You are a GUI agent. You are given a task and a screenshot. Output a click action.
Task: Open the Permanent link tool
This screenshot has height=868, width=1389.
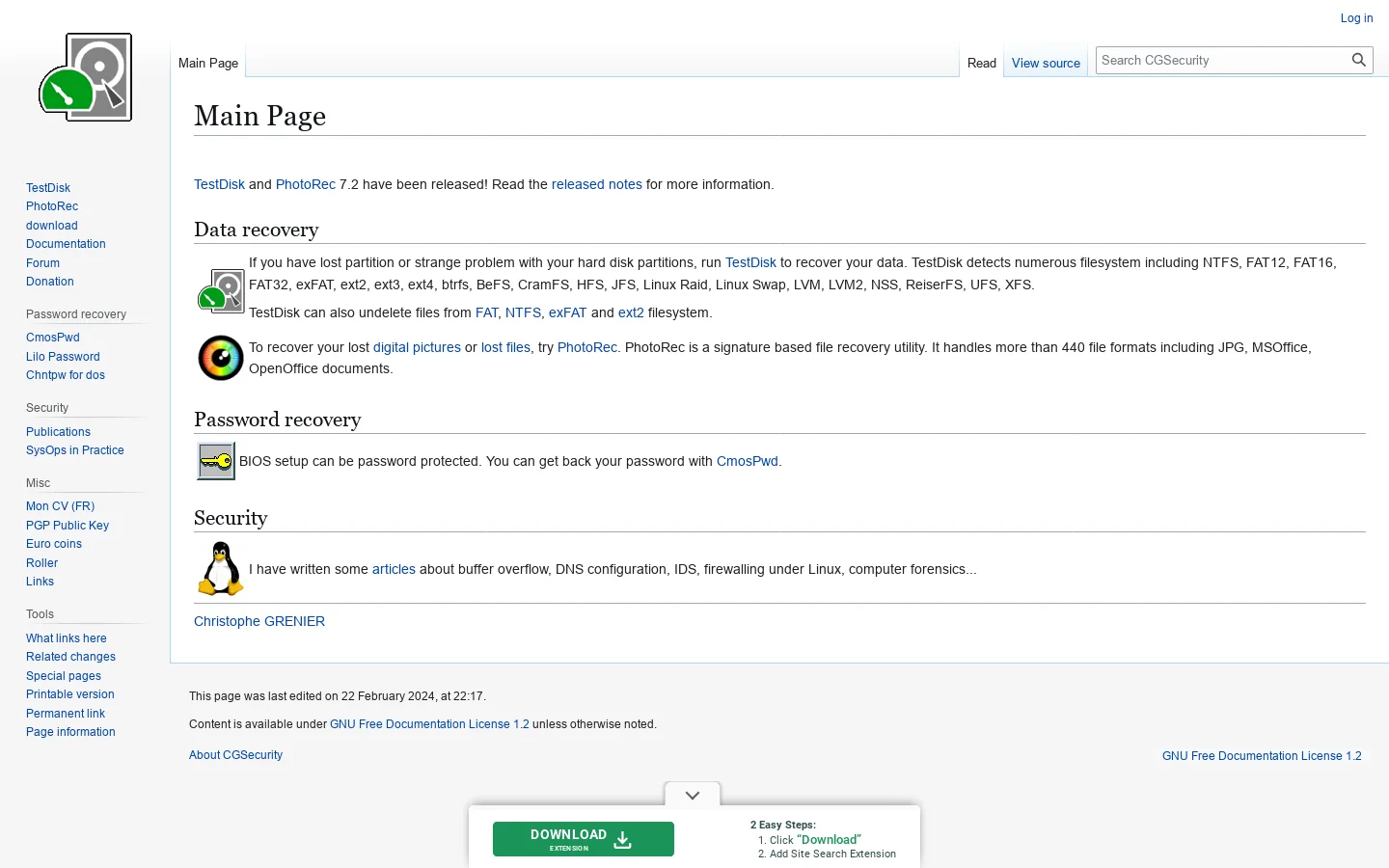(66, 714)
